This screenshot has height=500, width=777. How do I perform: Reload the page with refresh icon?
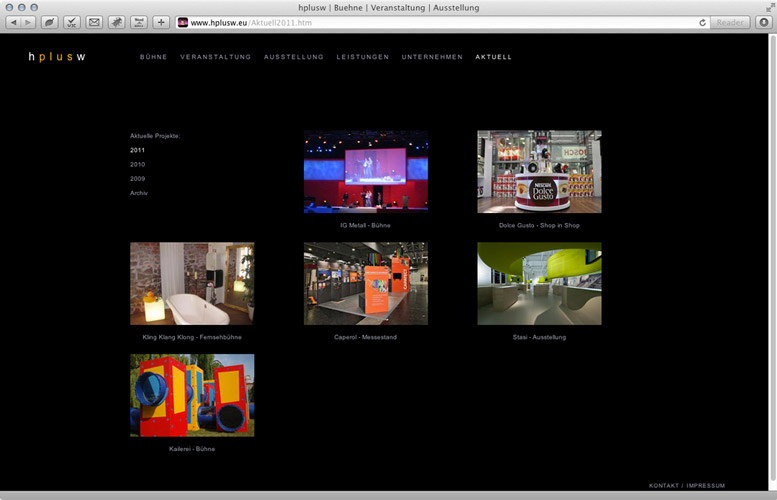(x=703, y=22)
